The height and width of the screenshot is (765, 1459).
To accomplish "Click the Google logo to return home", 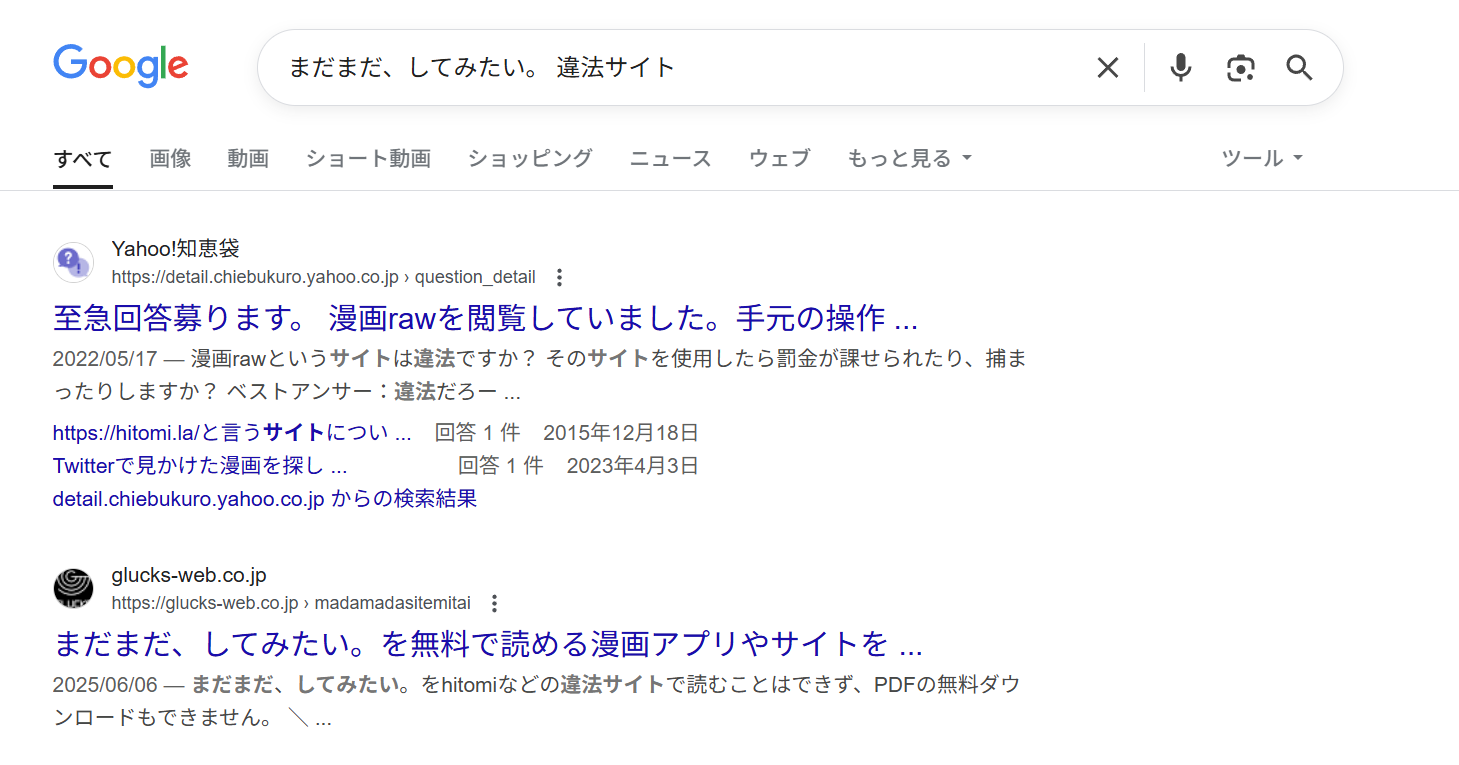I will tap(120, 66).
